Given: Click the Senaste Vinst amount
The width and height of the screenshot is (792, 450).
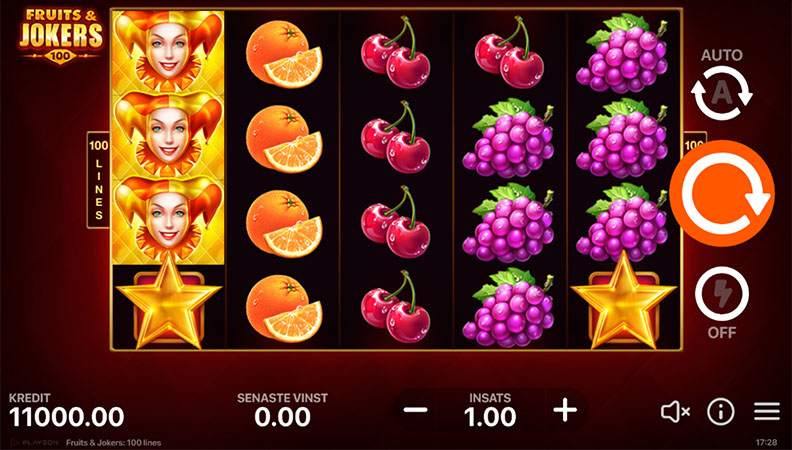Looking at the screenshot, I should point(282,417).
